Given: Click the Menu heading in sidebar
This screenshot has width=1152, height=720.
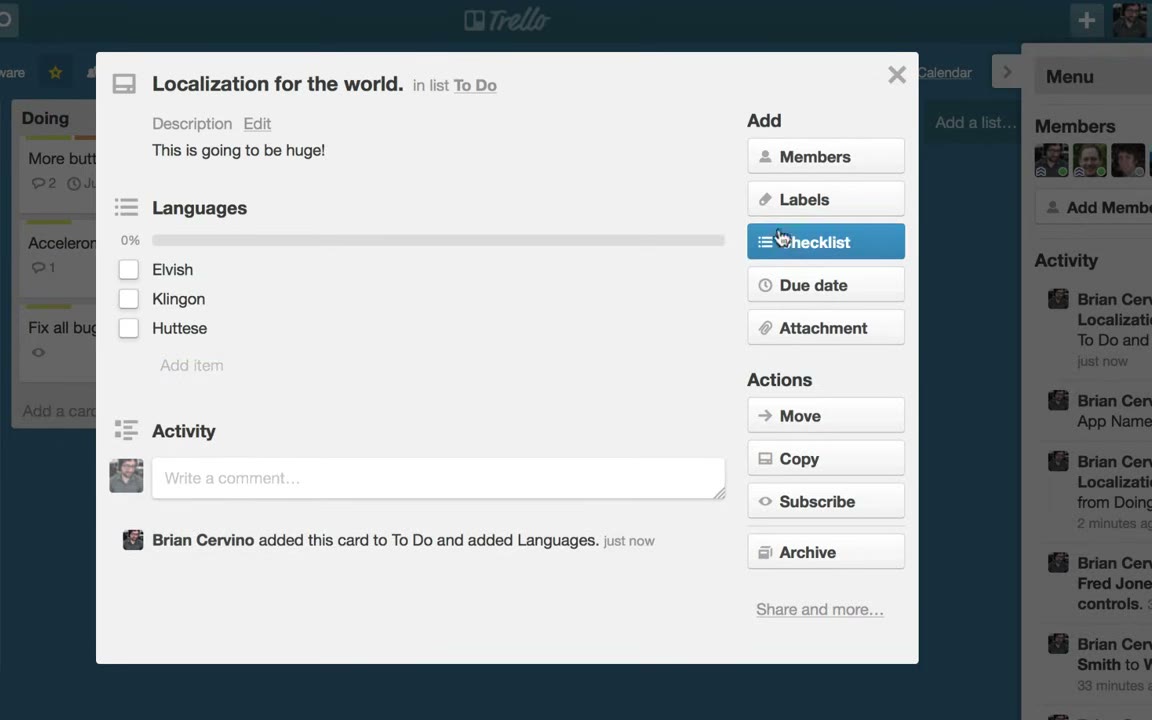Looking at the screenshot, I should click(1070, 76).
